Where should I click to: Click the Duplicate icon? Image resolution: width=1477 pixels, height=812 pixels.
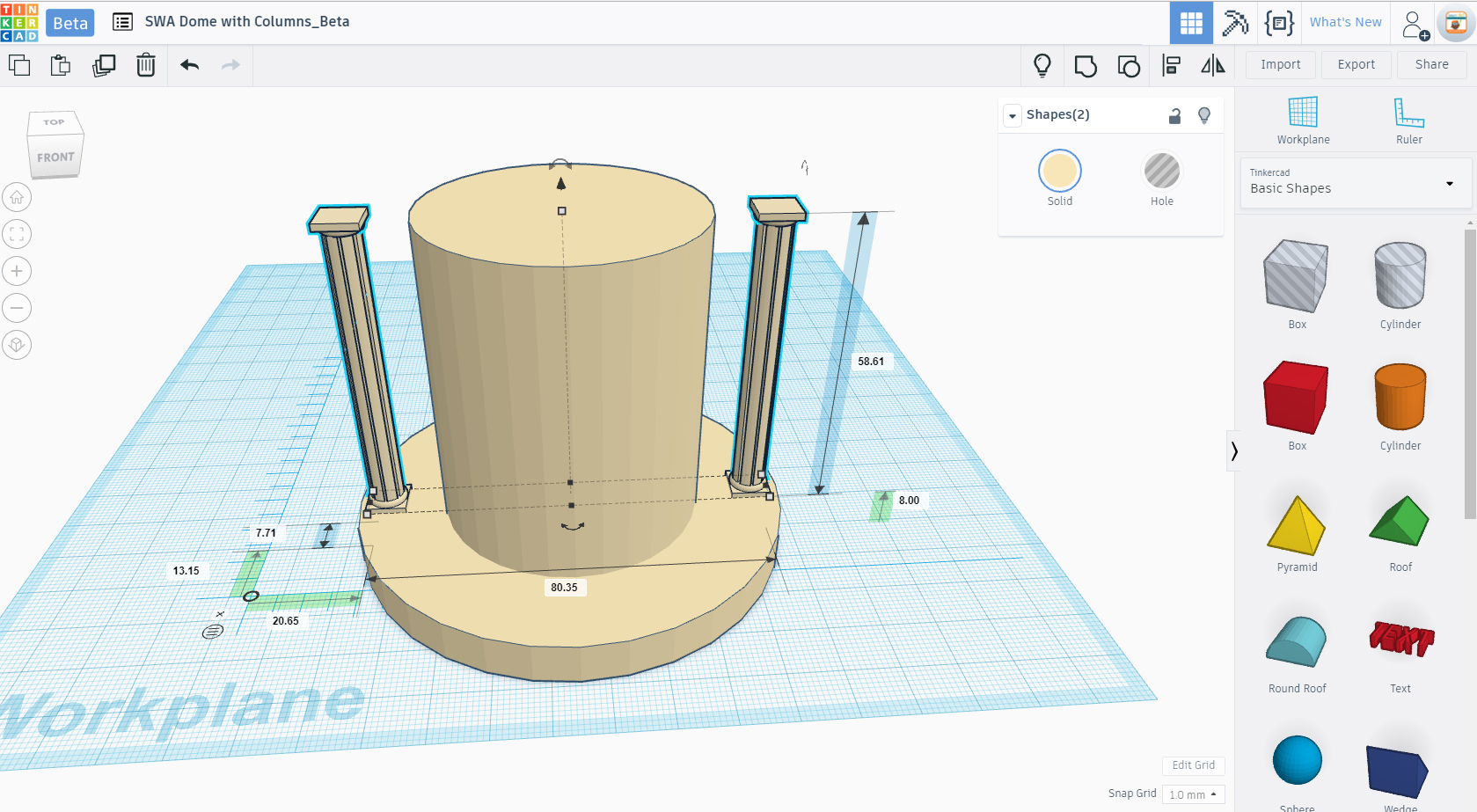104,65
